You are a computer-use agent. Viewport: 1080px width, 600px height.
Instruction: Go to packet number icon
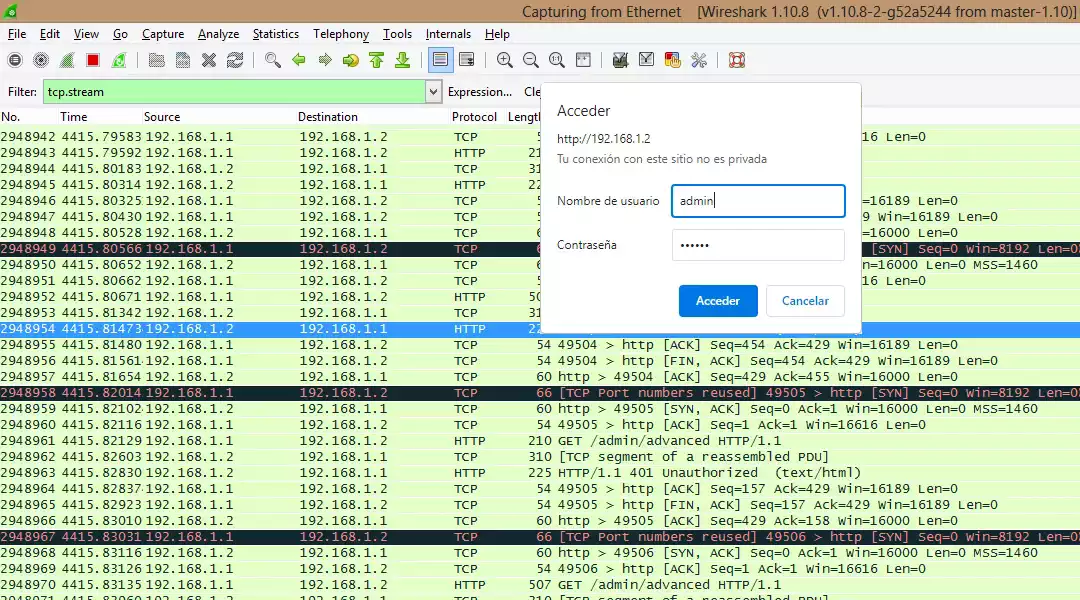click(x=351, y=61)
